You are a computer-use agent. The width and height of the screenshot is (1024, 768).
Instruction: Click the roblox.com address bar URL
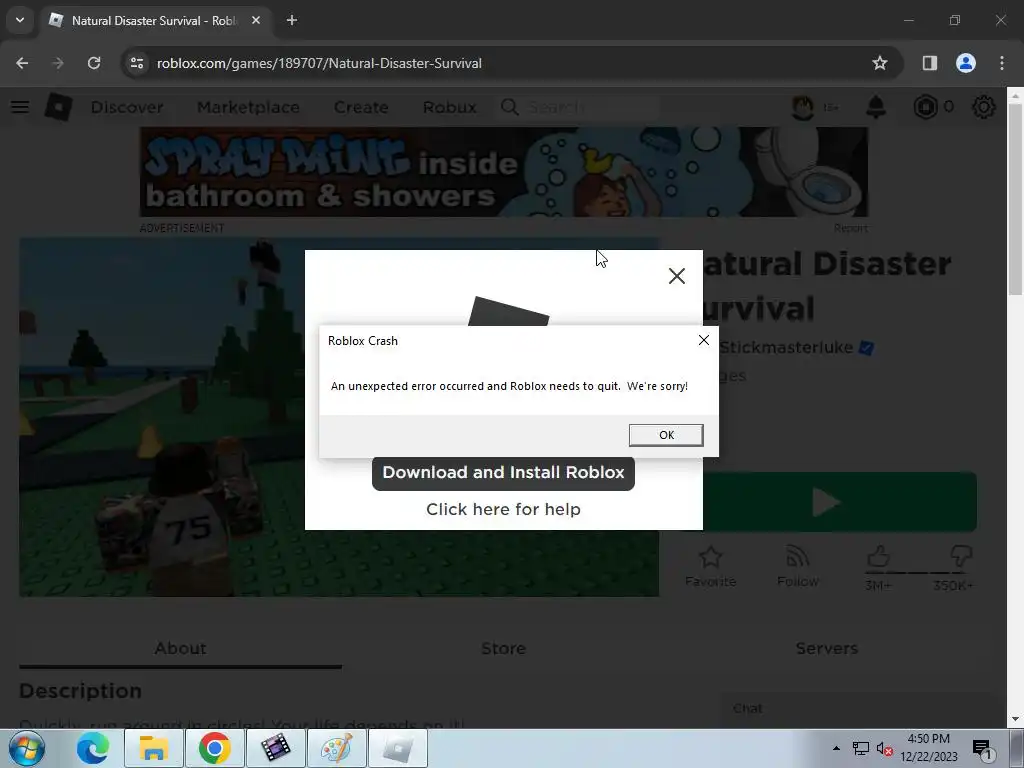(319, 63)
